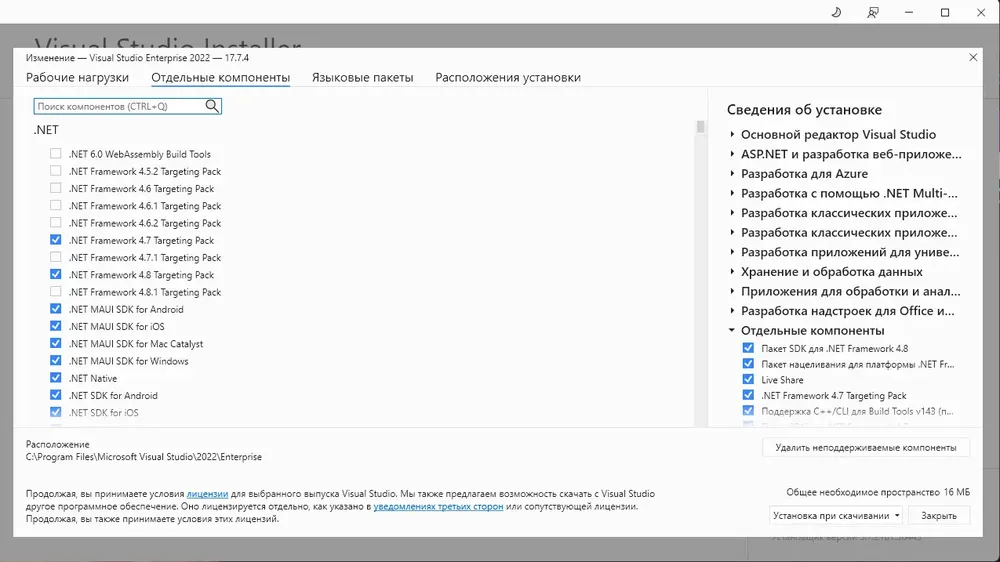Uncheck .NET Framework 4.7 Targeting Pack in list
The height and width of the screenshot is (562, 1000).
pyautogui.click(x=55, y=240)
